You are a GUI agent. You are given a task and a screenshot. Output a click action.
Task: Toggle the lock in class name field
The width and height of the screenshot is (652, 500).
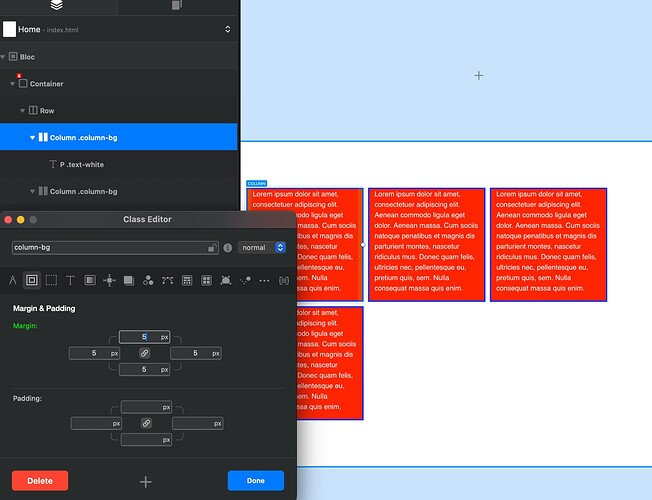pyautogui.click(x=211, y=247)
